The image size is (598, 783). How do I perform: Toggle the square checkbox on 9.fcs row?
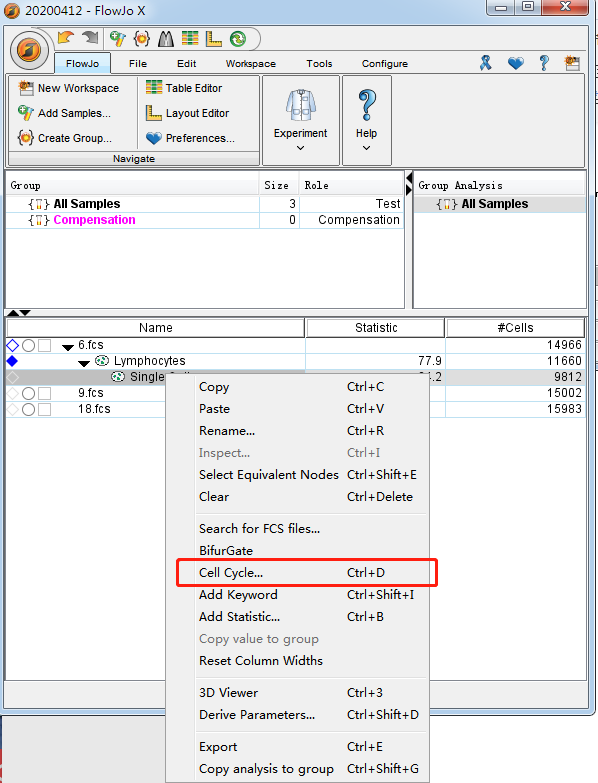45,393
